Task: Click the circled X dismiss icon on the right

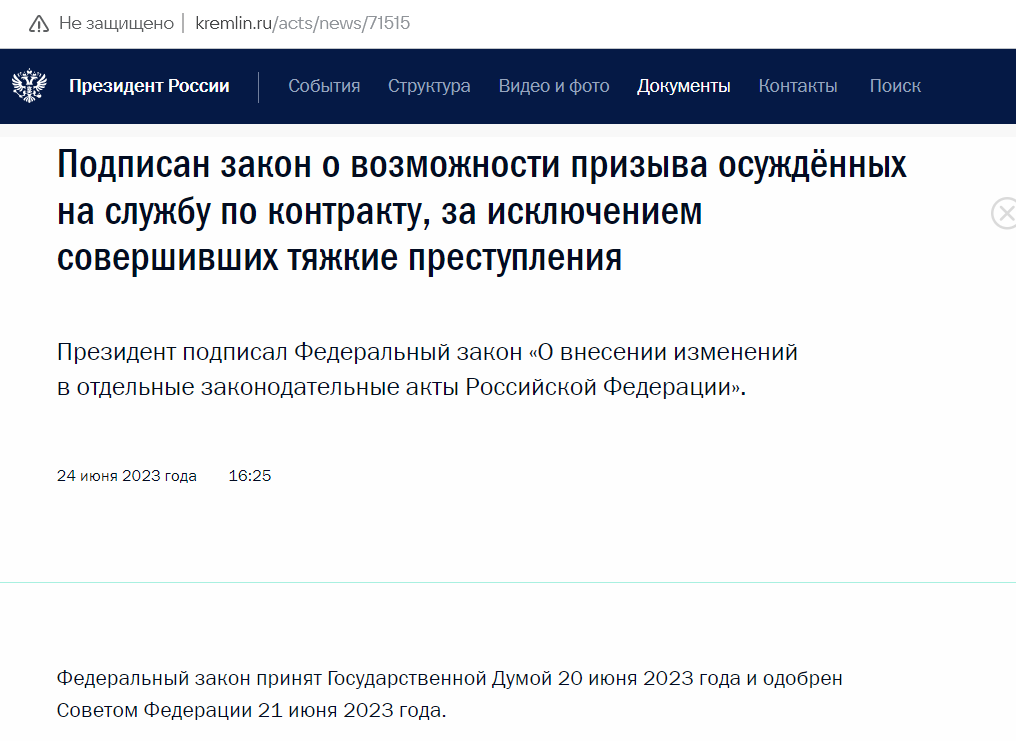Action: coord(1003,214)
